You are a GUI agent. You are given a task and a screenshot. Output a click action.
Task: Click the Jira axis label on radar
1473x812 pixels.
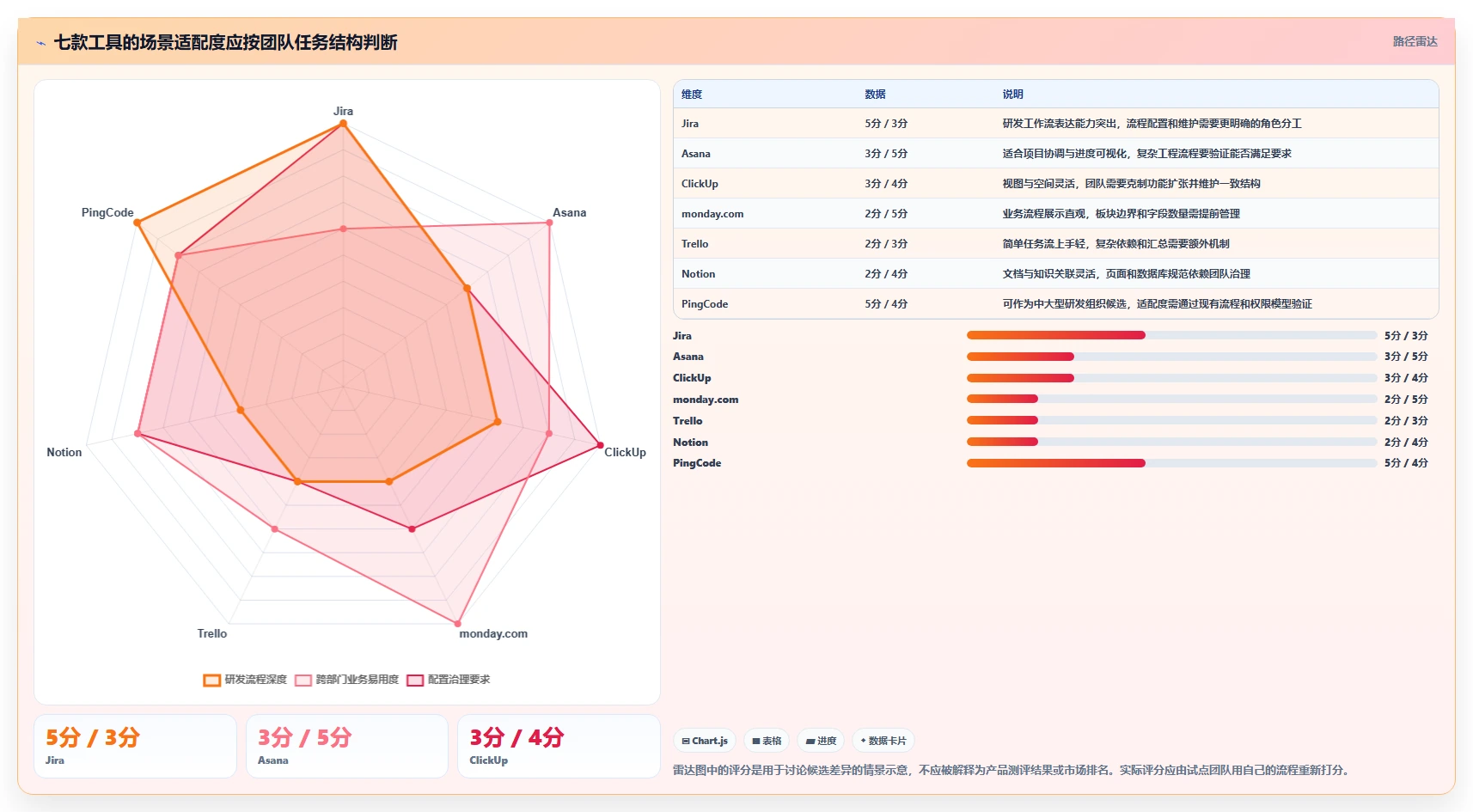click(343, 111)
